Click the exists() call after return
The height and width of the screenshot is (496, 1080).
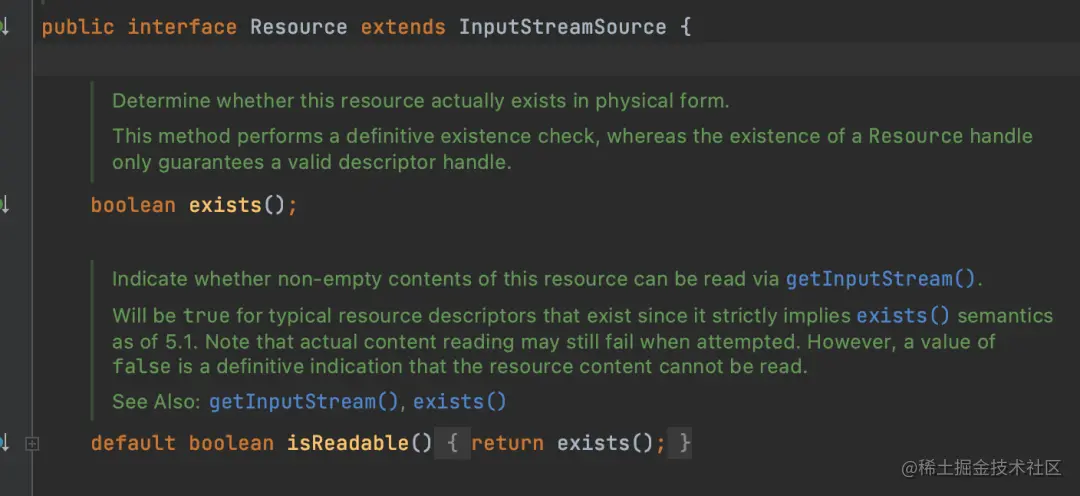605,442
